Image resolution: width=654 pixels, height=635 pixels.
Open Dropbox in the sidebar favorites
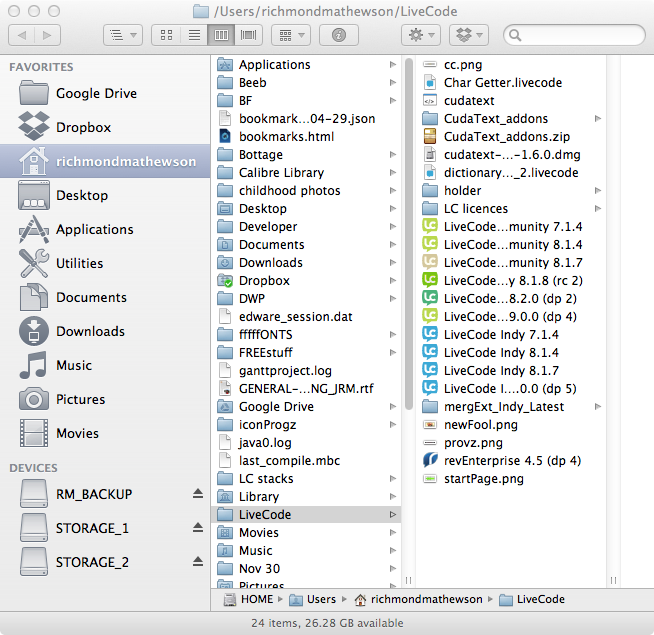83,127
